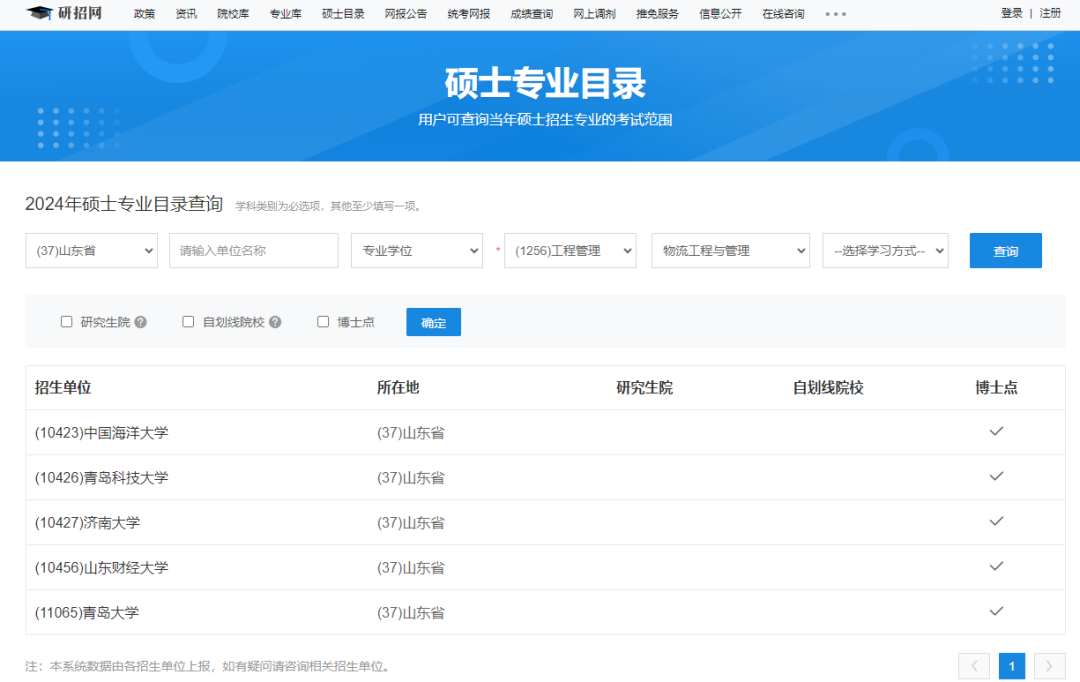Toggle the 自划线院校 checkbox

tap(188, 322)
